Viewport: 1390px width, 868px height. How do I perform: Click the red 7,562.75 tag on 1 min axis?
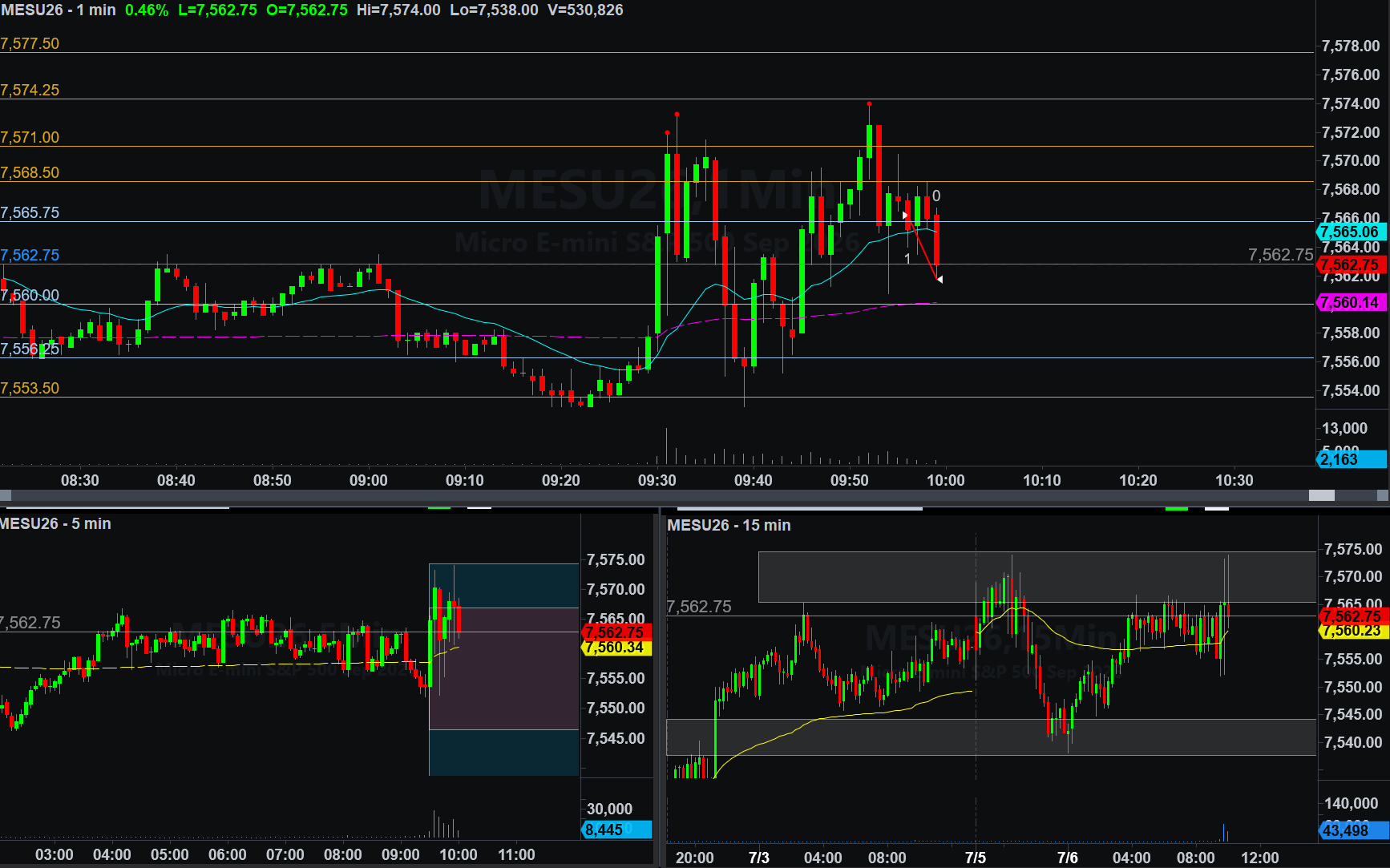1352,265
